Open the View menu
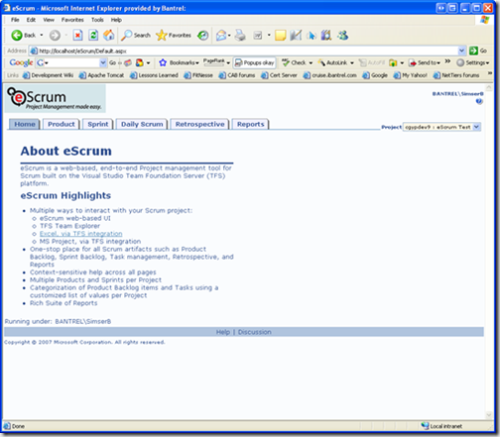The height and width of the screenshot is (437, 500). pyautogui.click(x=48, y=20)
